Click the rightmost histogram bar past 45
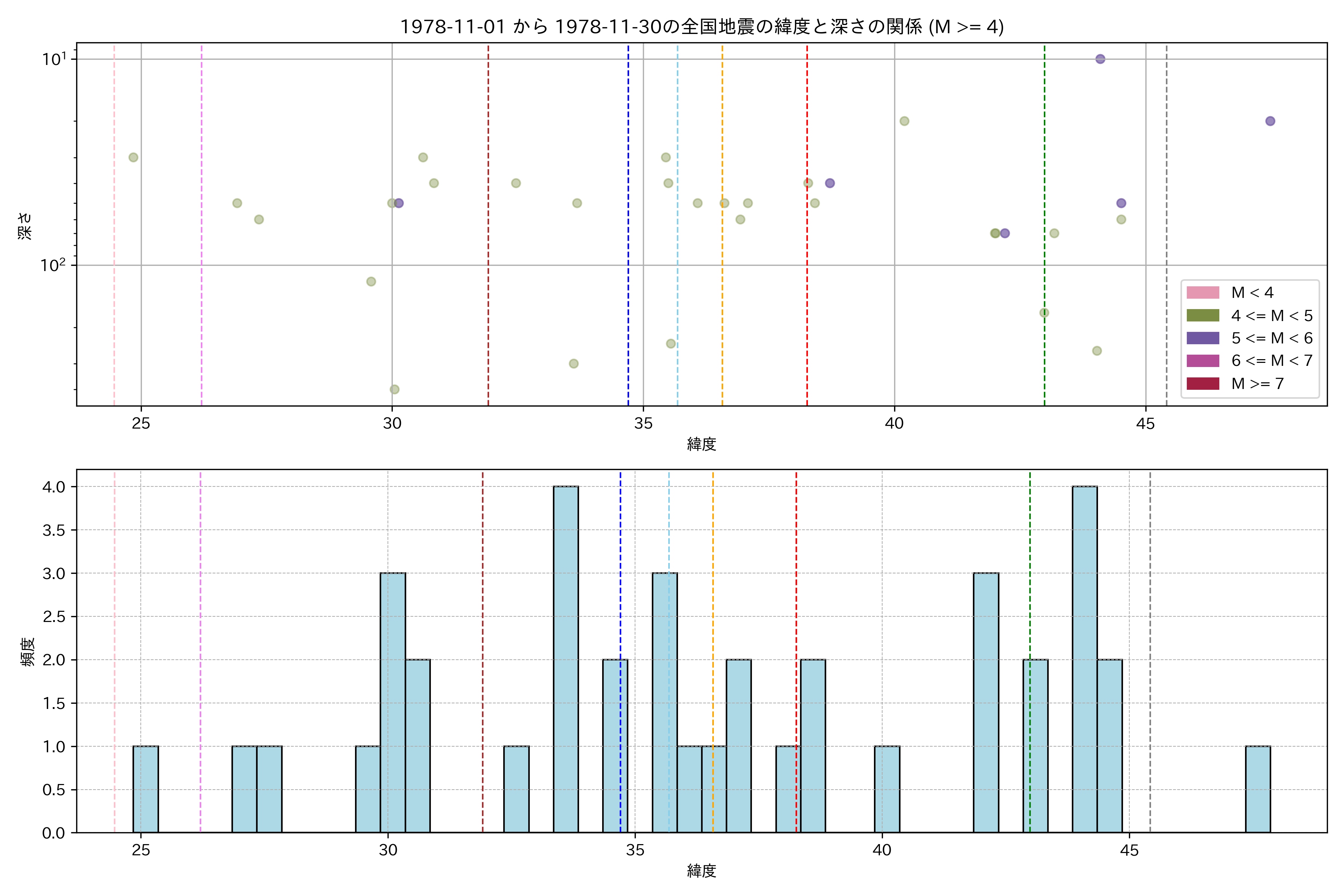Viewport: 1344px width, 896px height. click(1258, 789)
